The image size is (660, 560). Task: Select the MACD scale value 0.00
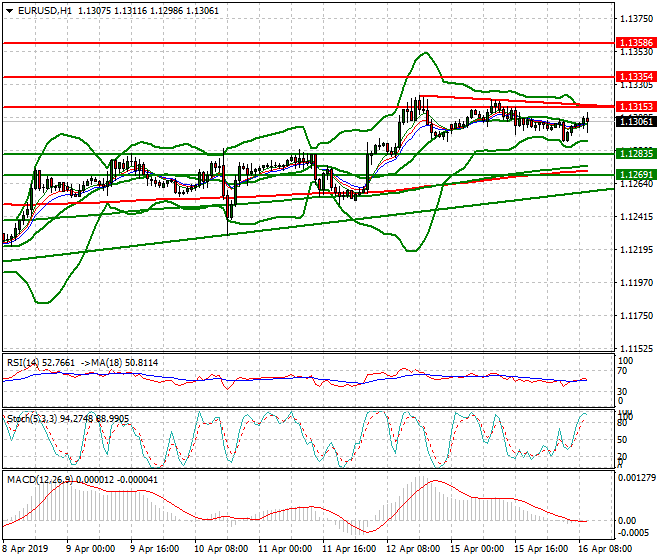pos(627,521)
